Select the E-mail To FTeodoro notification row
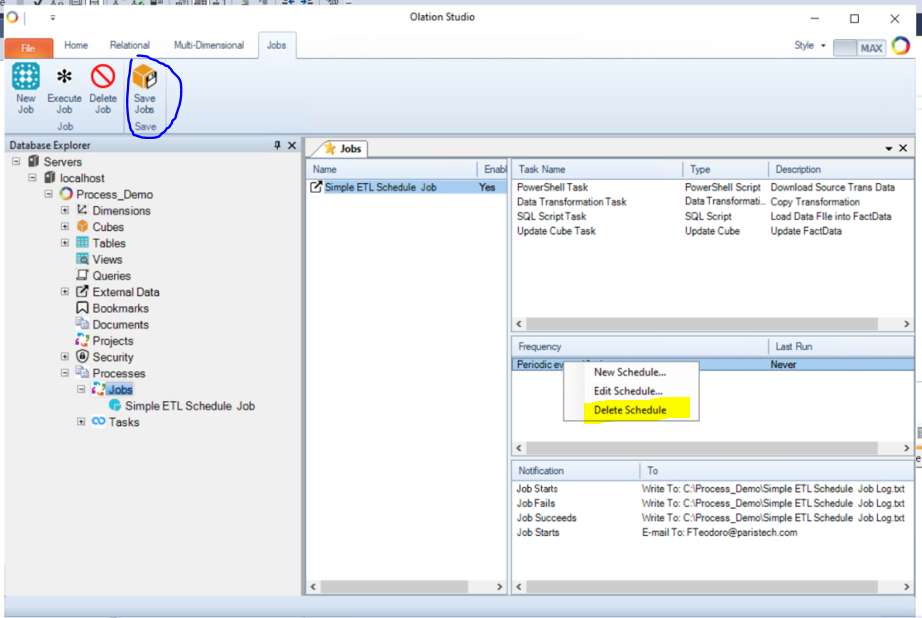 pos(713,533)
